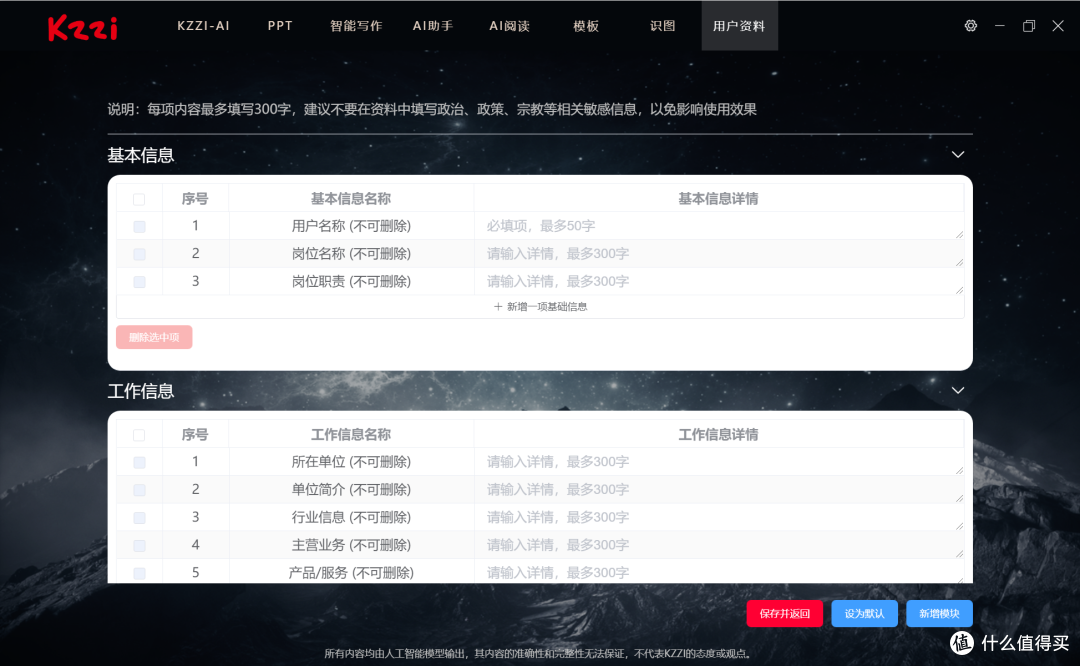Minimize the KZZI window
Image resolution: width=1080 pixels, height=666 pixels.
click(999, 25)
